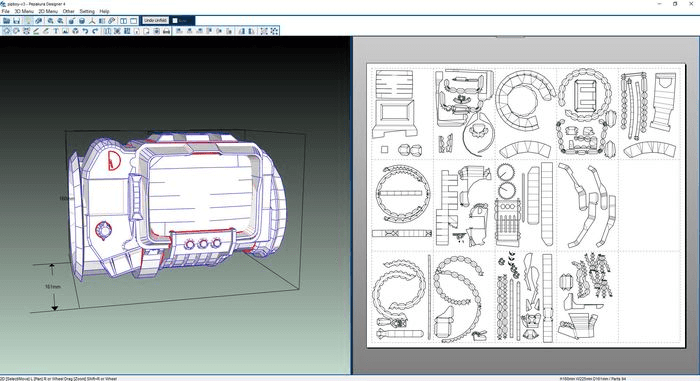Click the undo arrow icon
The image size is (700, 381).
(85, 31)
